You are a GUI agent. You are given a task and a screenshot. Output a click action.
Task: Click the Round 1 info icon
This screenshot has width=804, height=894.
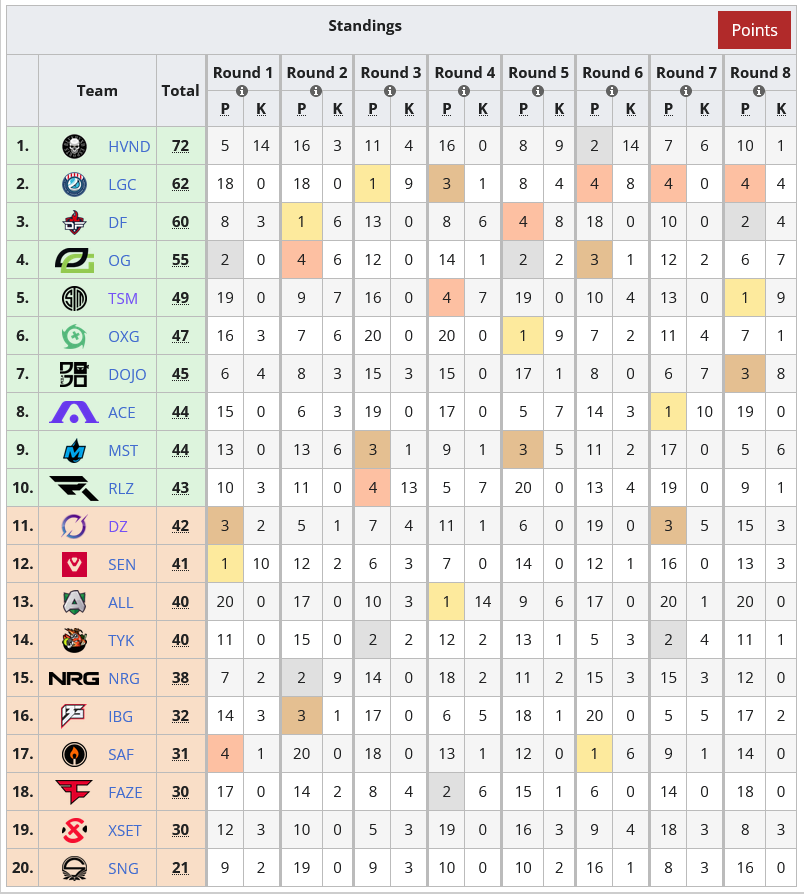point(243,91)
